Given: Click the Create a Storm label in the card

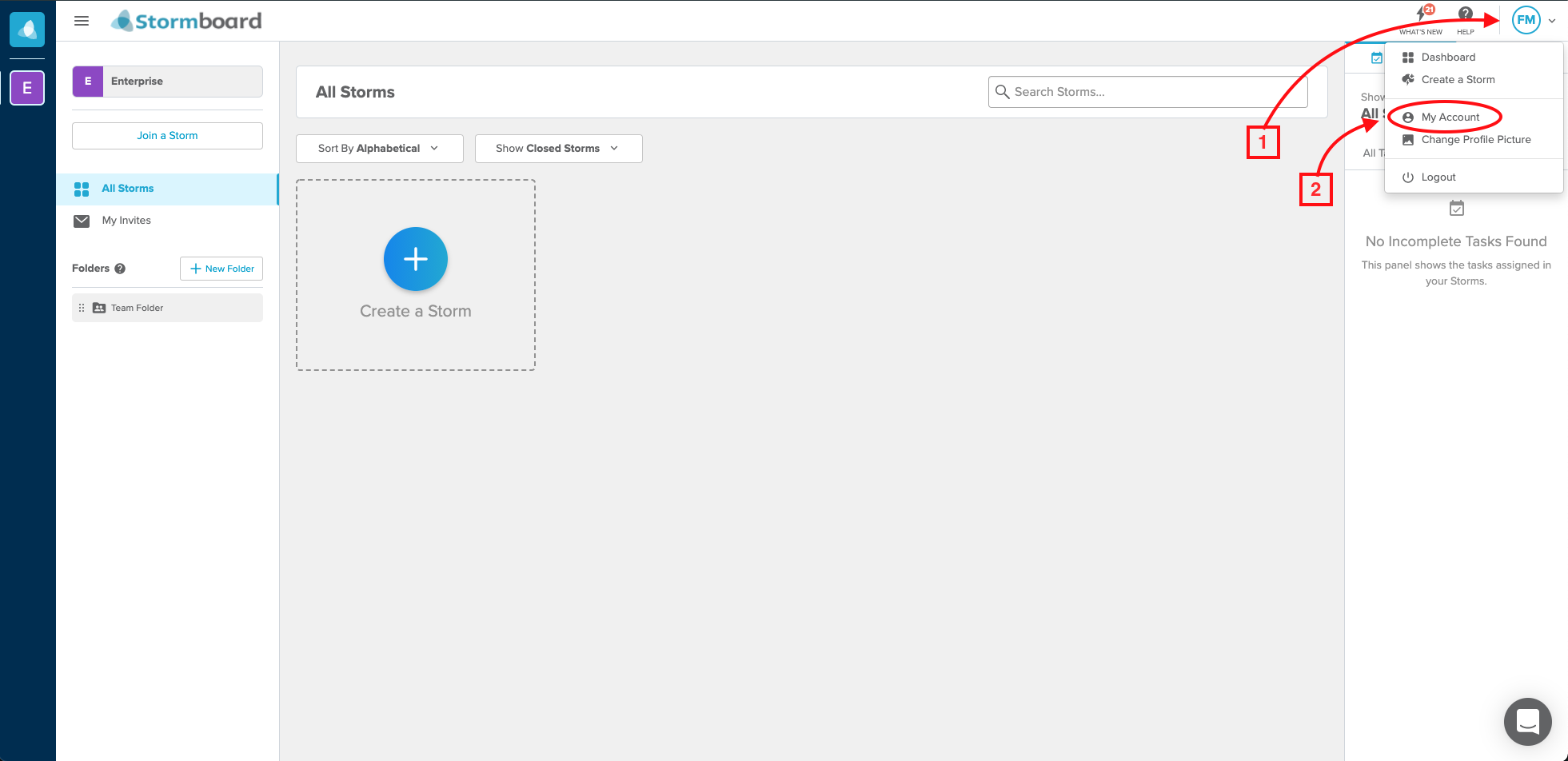Looking at the screenshot, I should (416, 311).
